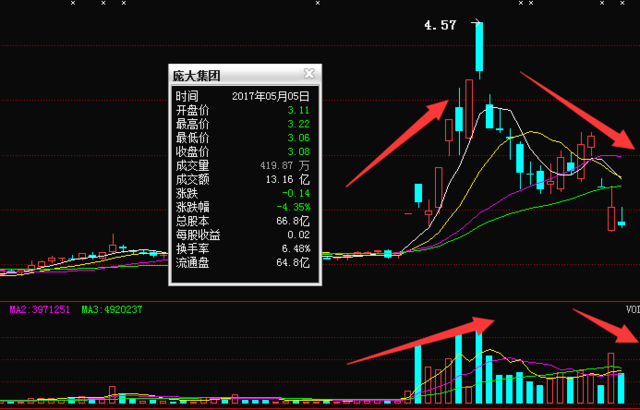The height and width of the screenshot is (410, 640).
Task: Click the 涨跌 value -0.14
Action: (x=296, y=193)
